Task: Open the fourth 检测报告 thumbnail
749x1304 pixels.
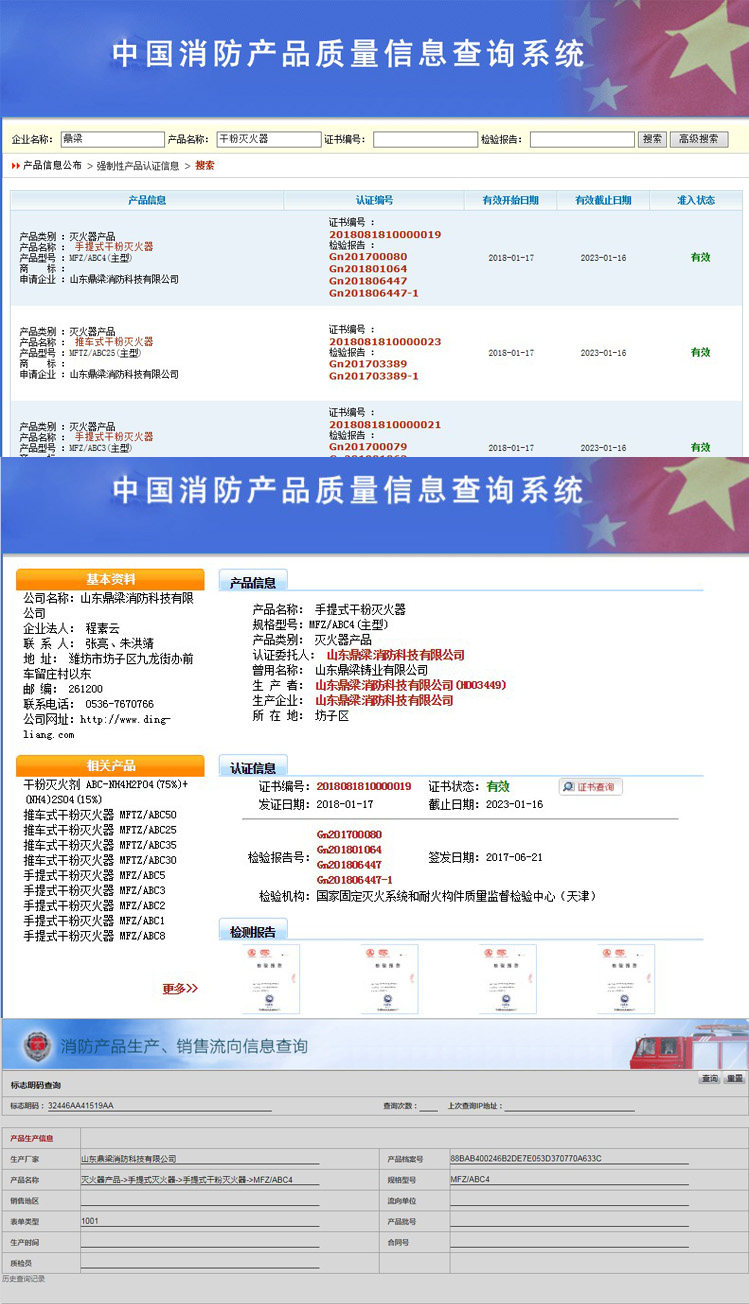Action: [x=626, y=979]
